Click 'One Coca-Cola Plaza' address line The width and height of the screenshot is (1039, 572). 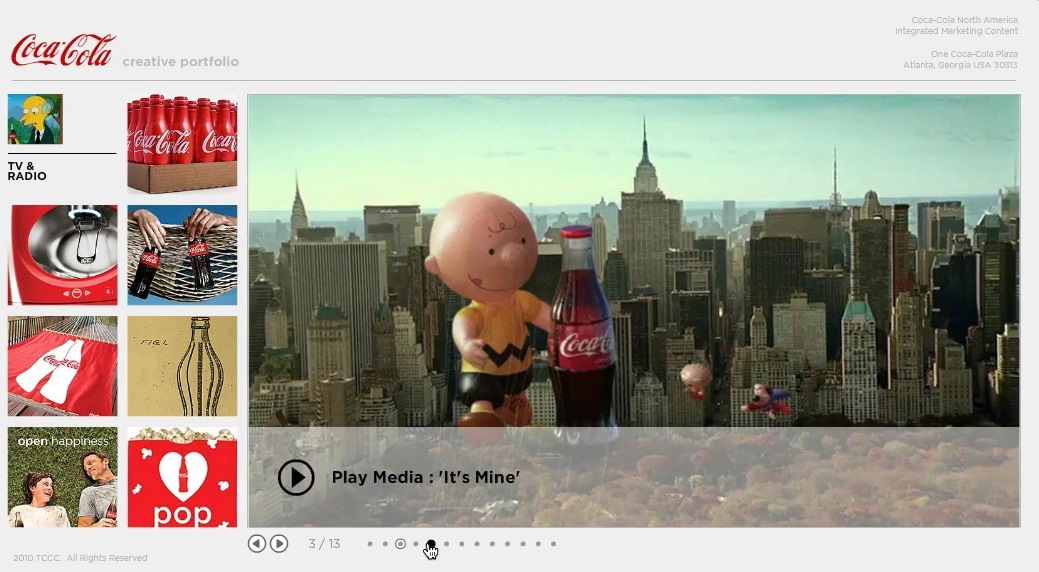(974, 54)
